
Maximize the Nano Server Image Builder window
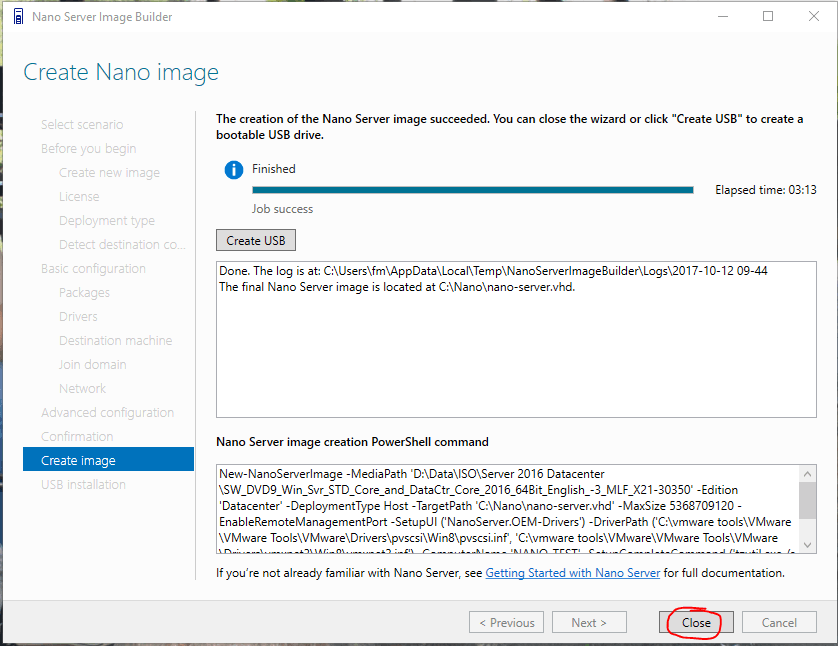click(768, 17)
